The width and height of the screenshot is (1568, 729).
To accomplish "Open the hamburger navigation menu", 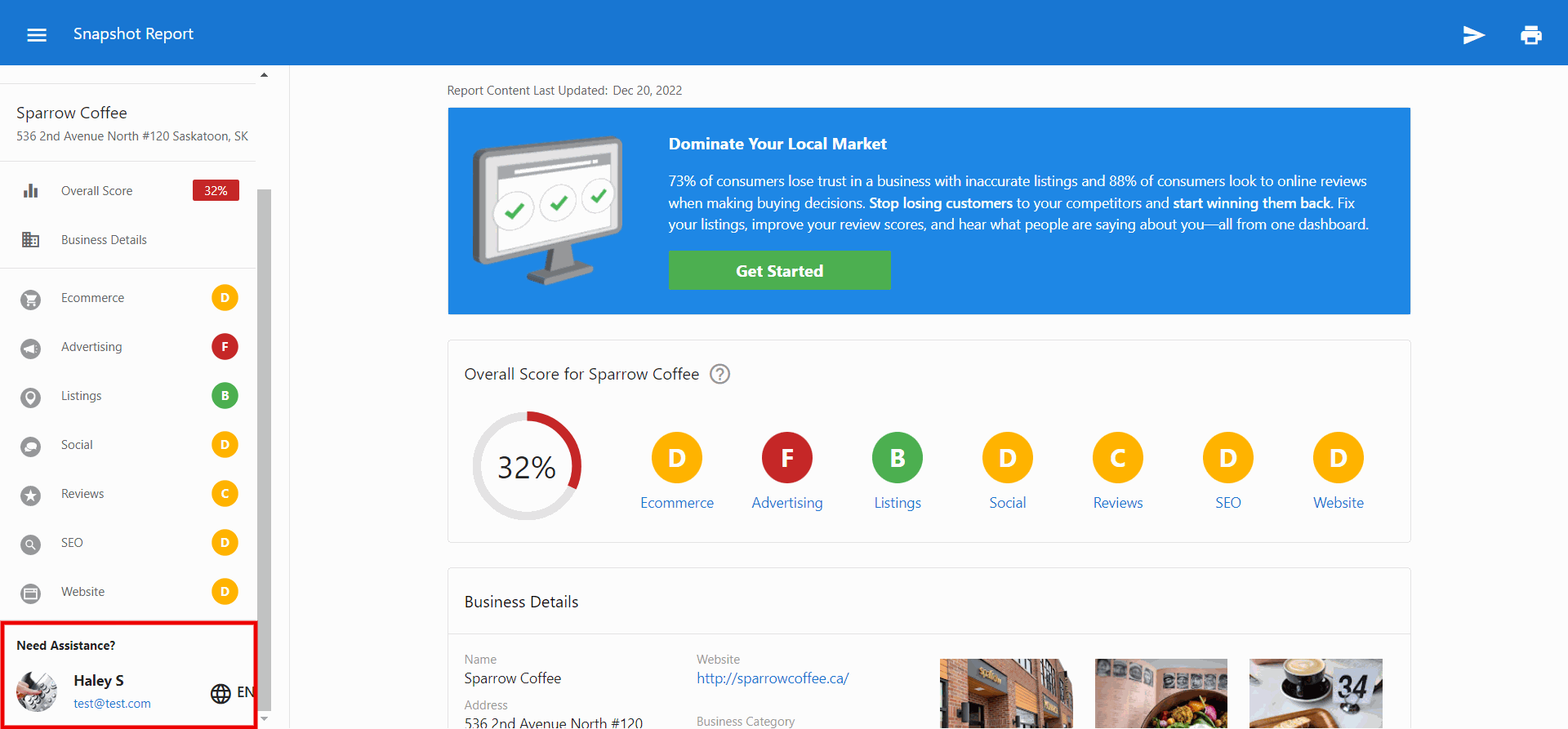I will coord(37,34).
